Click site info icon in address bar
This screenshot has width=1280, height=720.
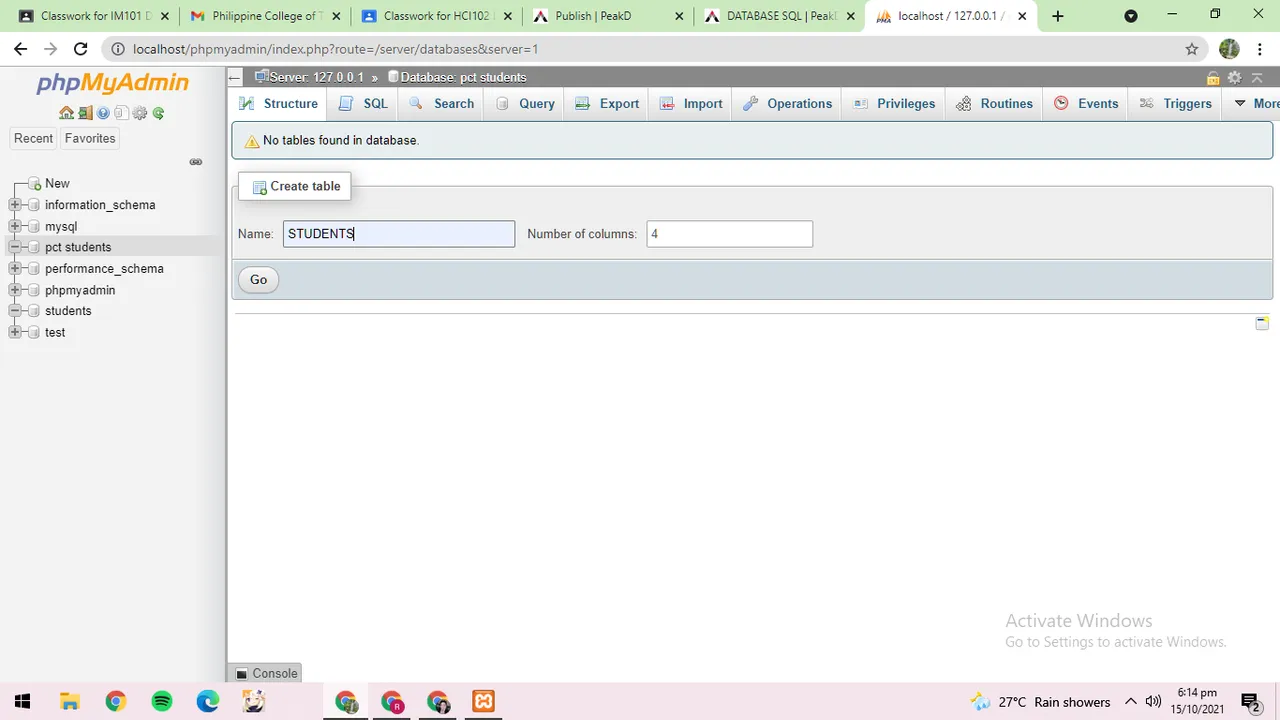coord(118,49)
